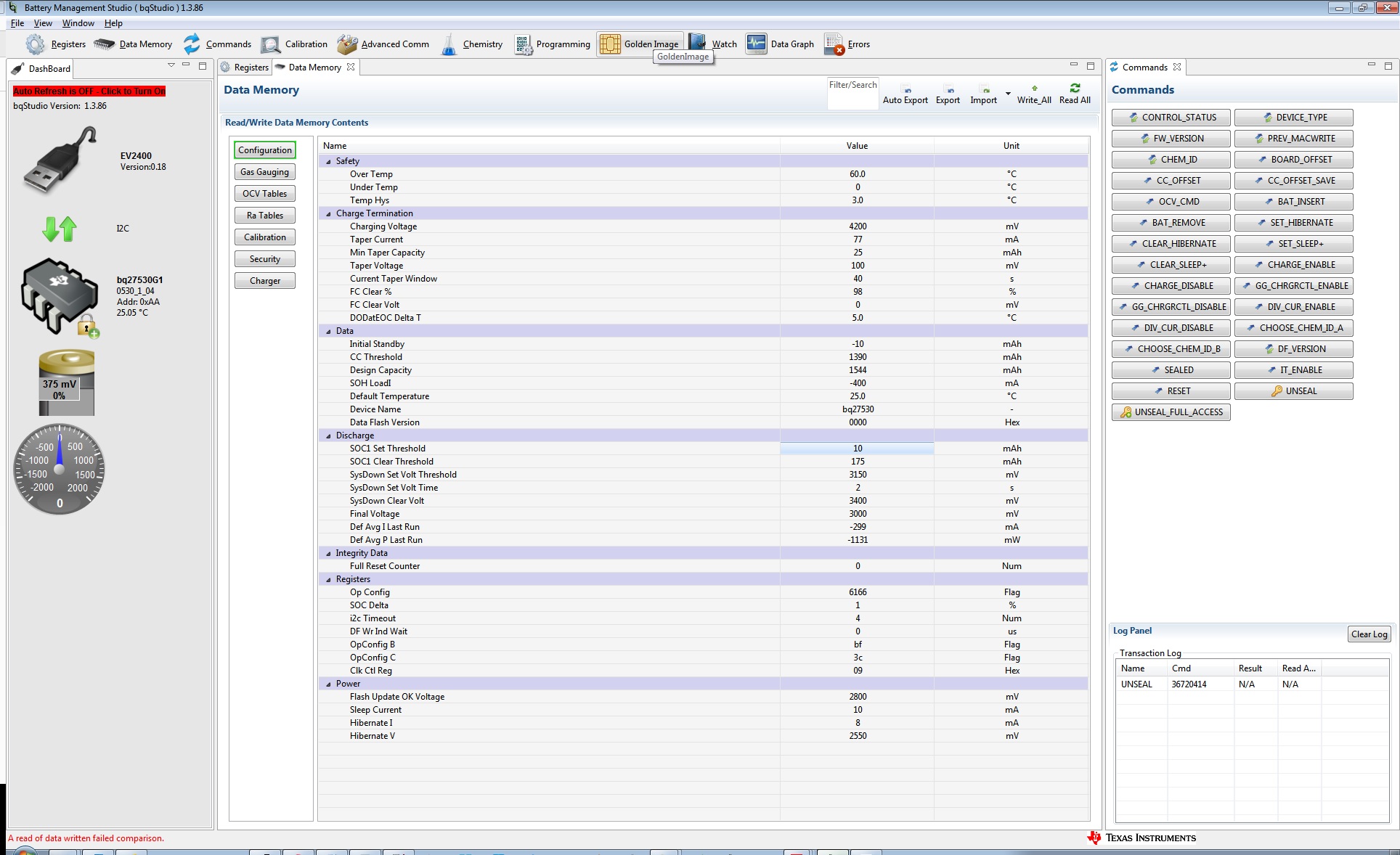Select the OCV Tables category
The image size is (1400, 855).
tap(264, 194)
